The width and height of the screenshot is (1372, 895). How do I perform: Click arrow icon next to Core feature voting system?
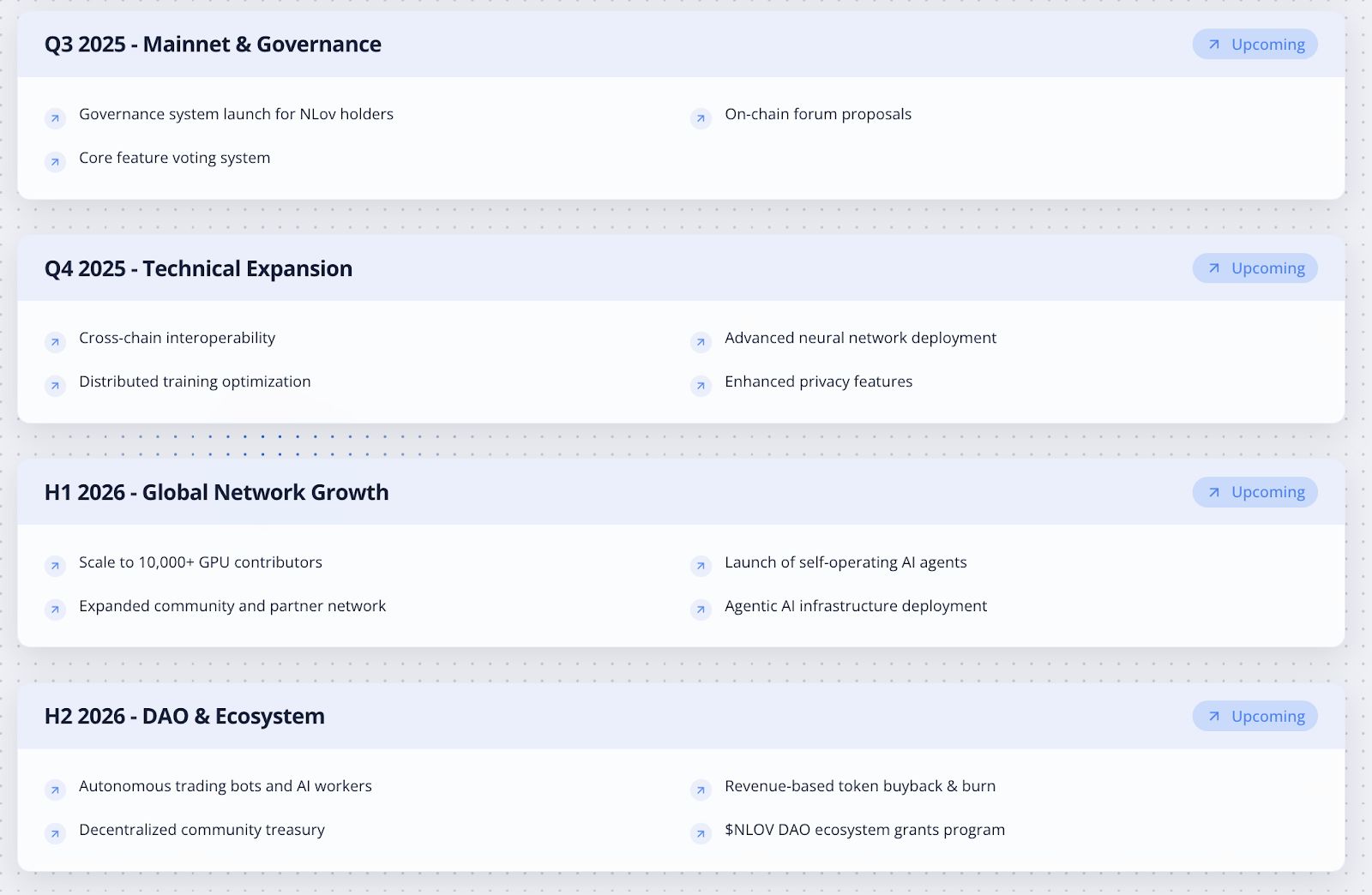tap(55, 162)
